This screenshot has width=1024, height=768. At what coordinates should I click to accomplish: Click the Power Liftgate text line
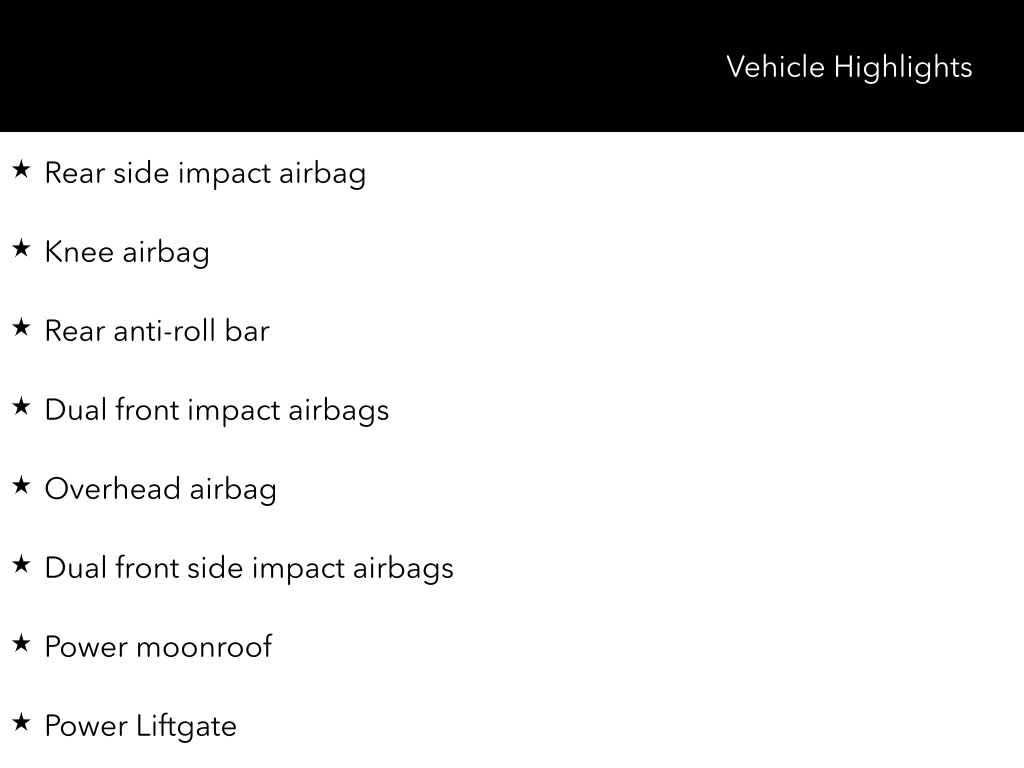[140, 726]
